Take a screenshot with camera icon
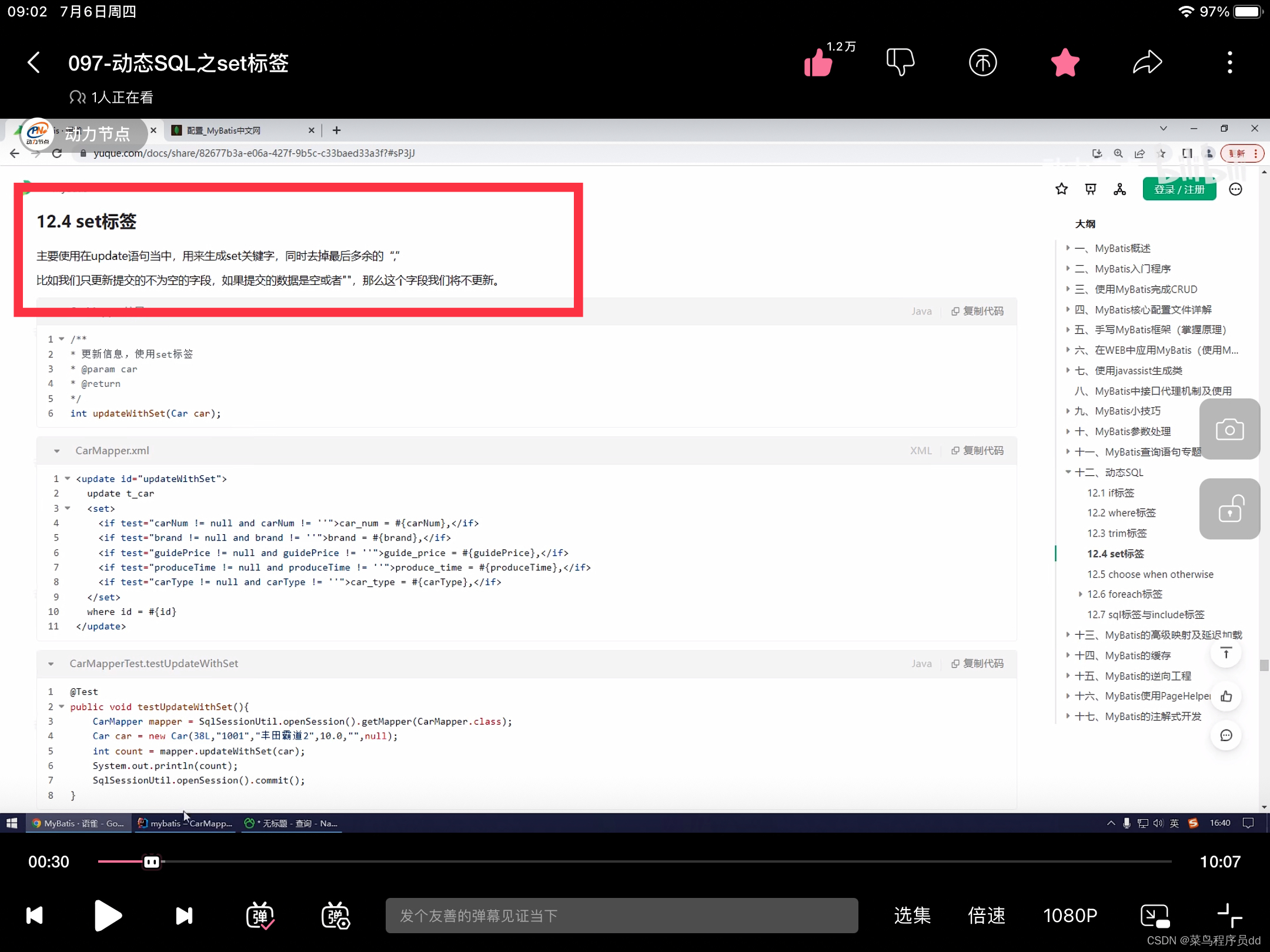The width and height of the screenshot is (1270, 952). click(1229, 430)
